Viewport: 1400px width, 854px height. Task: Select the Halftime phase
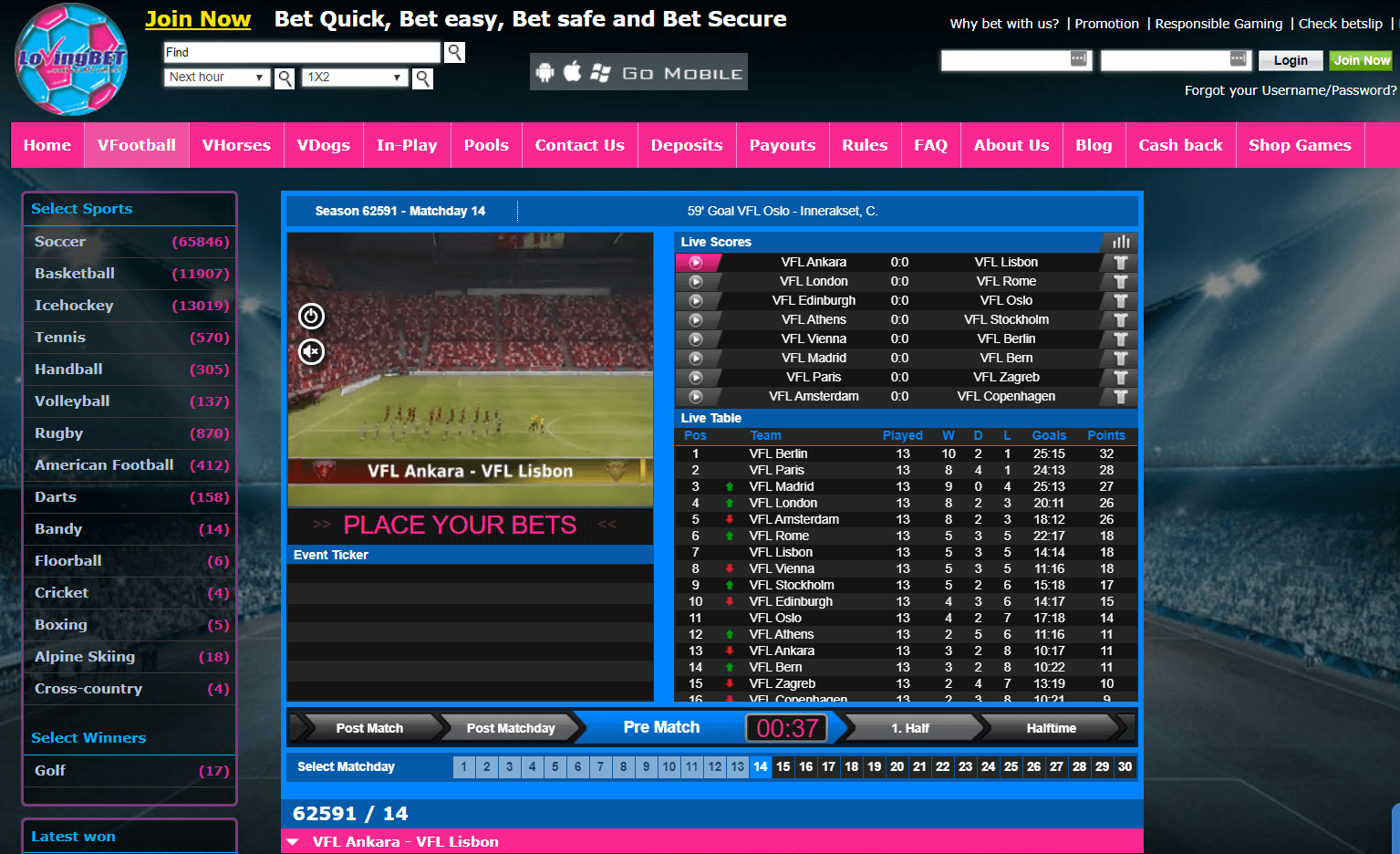pyautogui.click(x=1051, y=728)
